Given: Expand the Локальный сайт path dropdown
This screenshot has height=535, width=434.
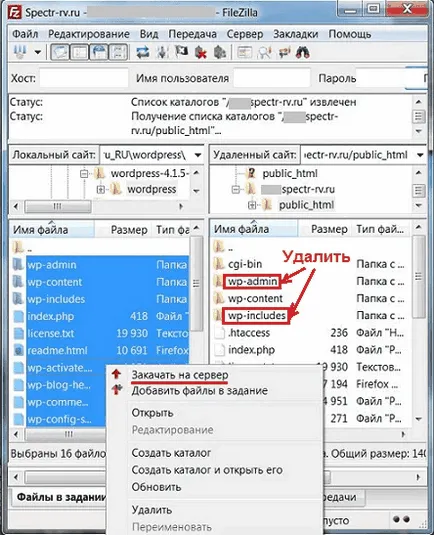Looking at the screenshot, I should click(198, 155).
